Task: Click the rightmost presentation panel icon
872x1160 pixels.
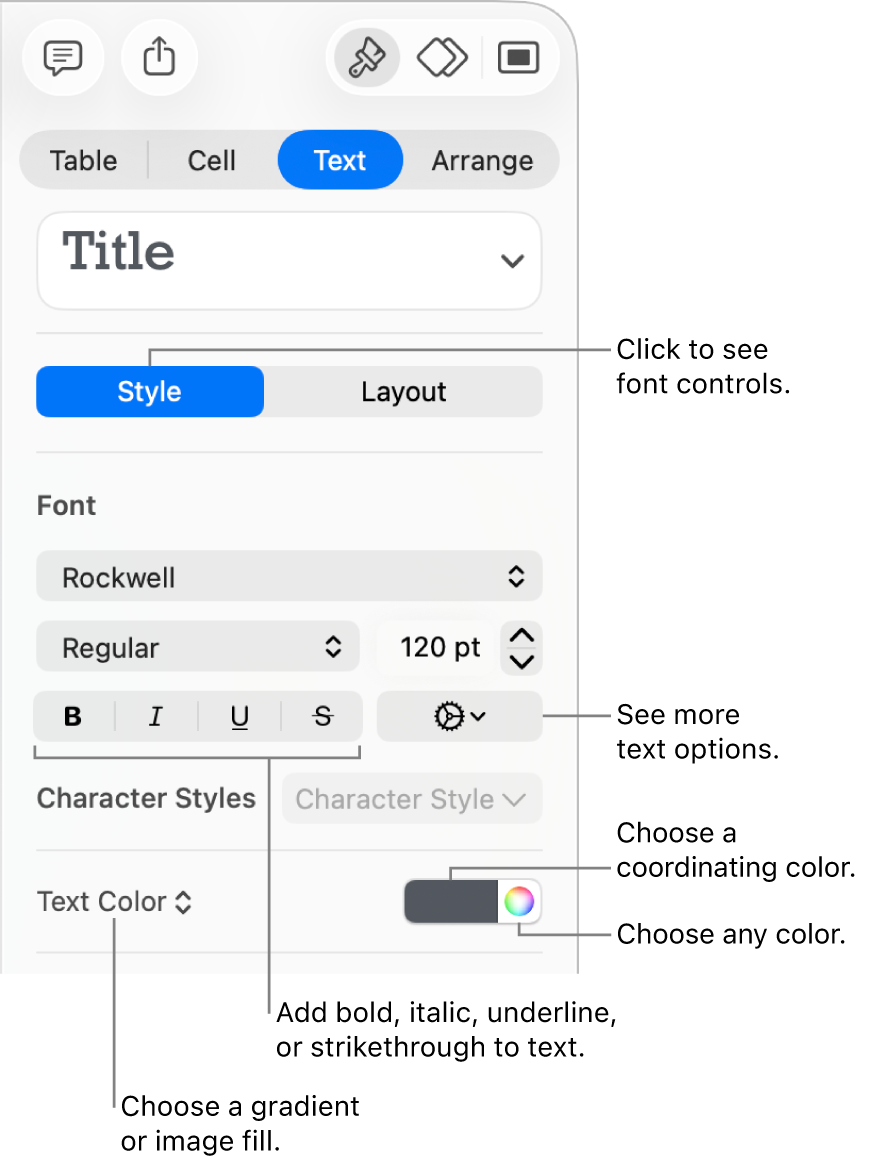Action: pos(519,58)
